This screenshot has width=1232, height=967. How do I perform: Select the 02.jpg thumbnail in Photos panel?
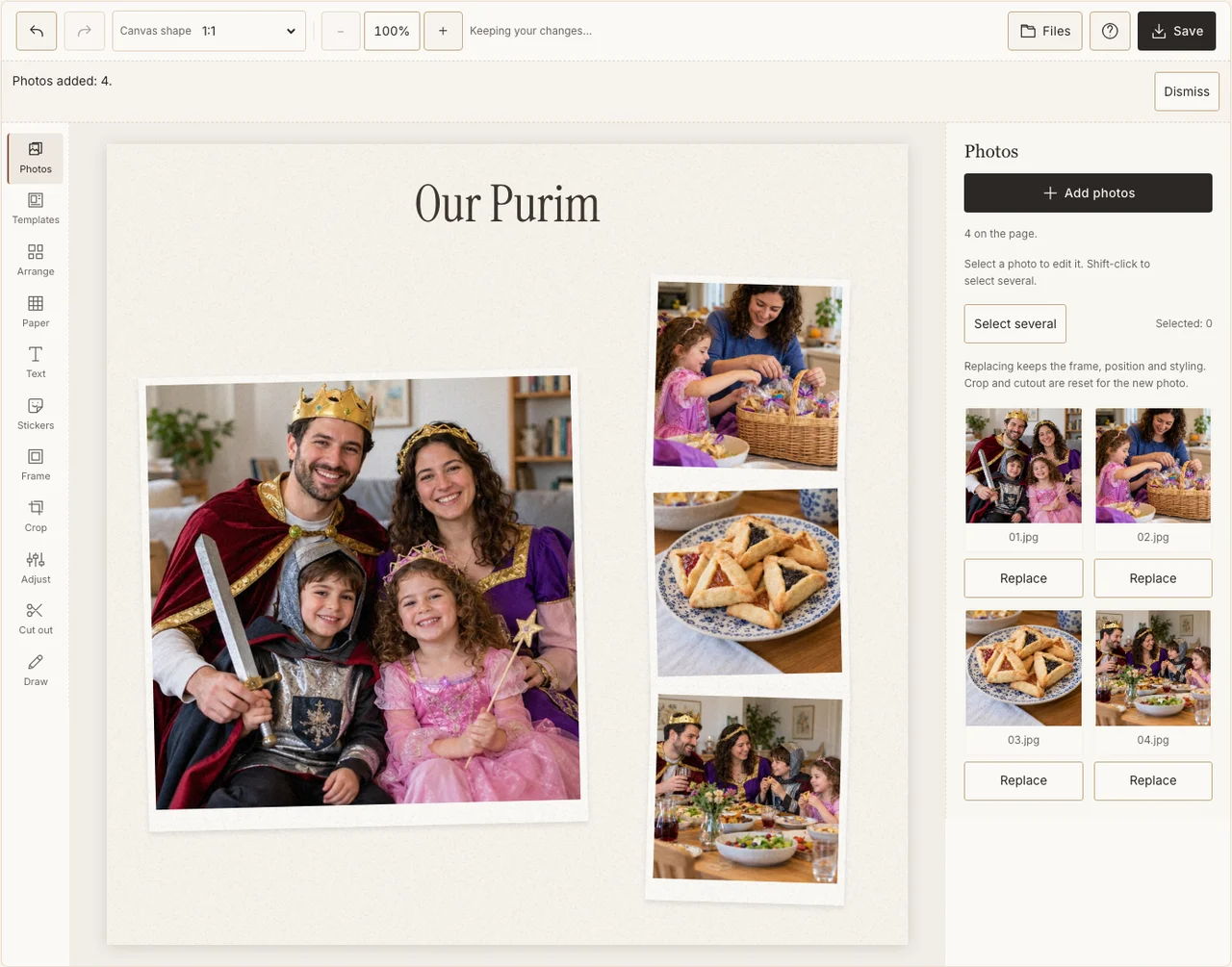1153,466
